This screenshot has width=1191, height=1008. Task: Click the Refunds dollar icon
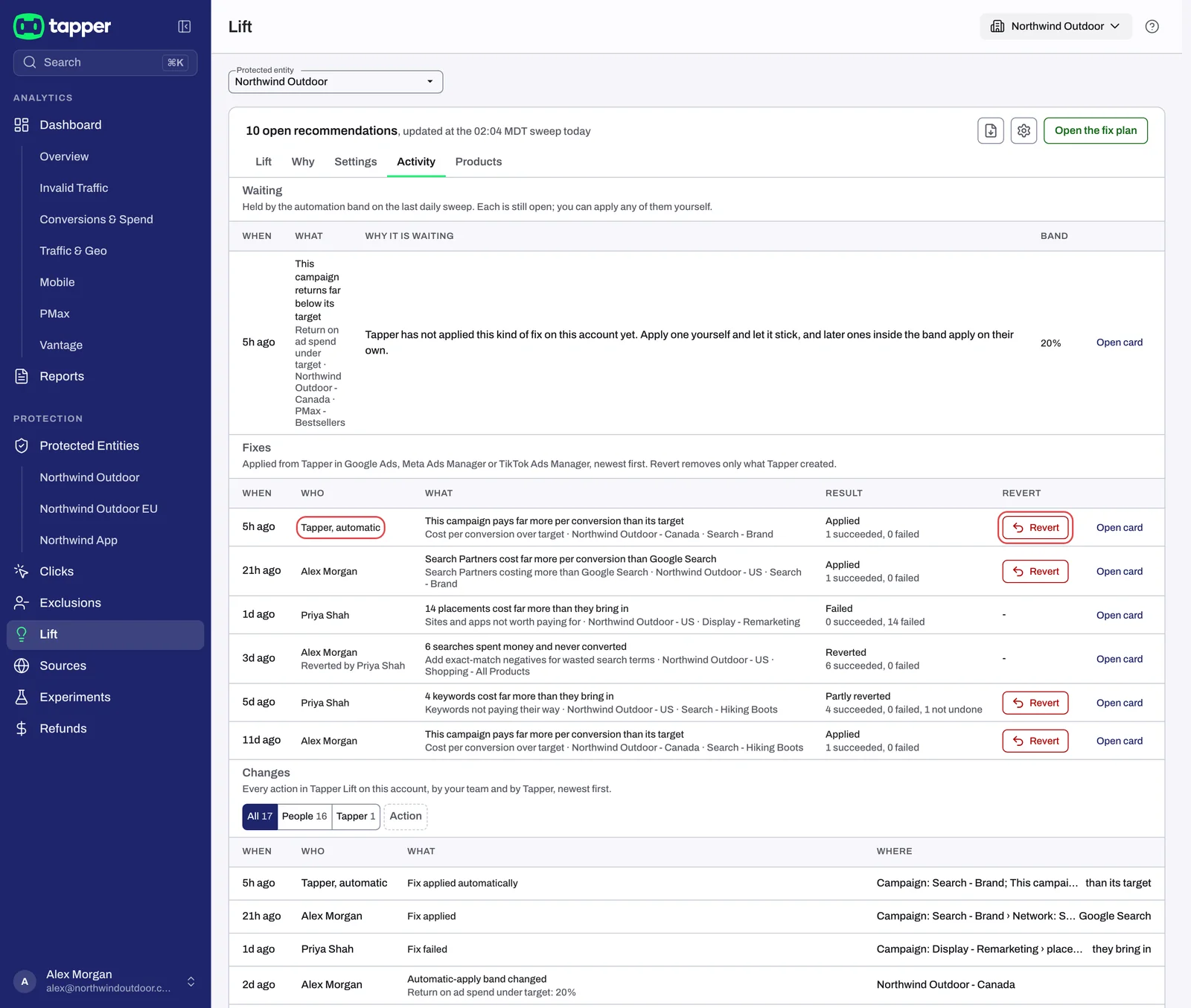tap(22, 729)
